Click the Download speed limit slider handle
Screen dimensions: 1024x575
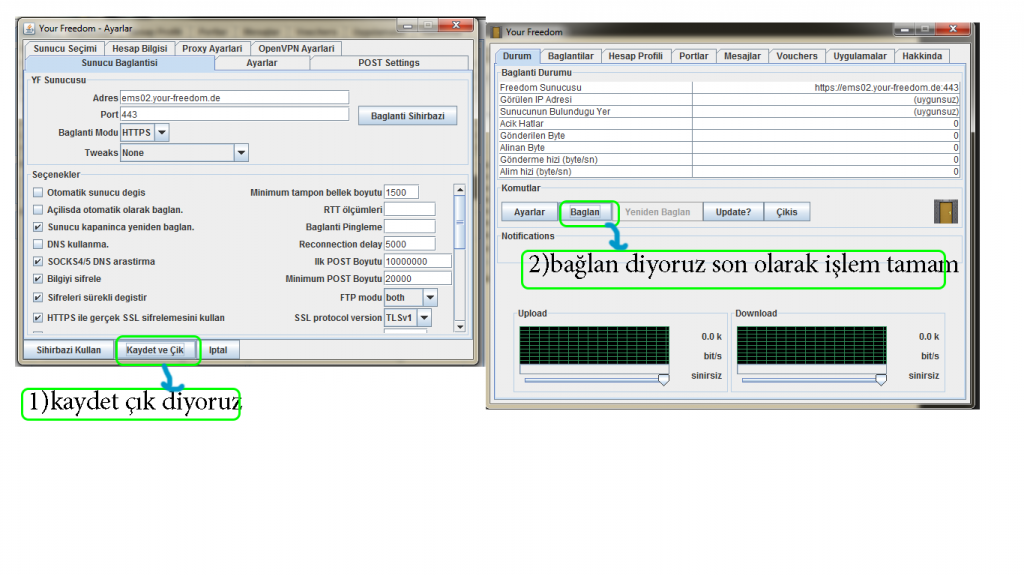881,380
